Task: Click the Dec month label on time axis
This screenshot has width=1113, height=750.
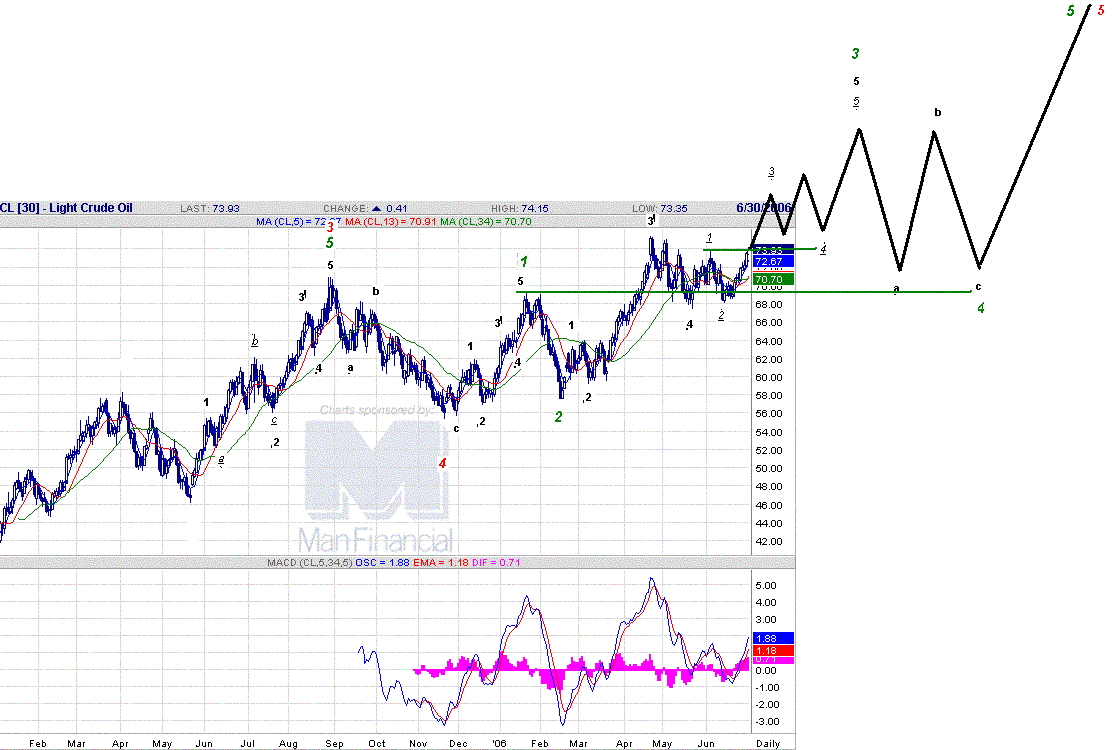Action: [x=459, y=744]
